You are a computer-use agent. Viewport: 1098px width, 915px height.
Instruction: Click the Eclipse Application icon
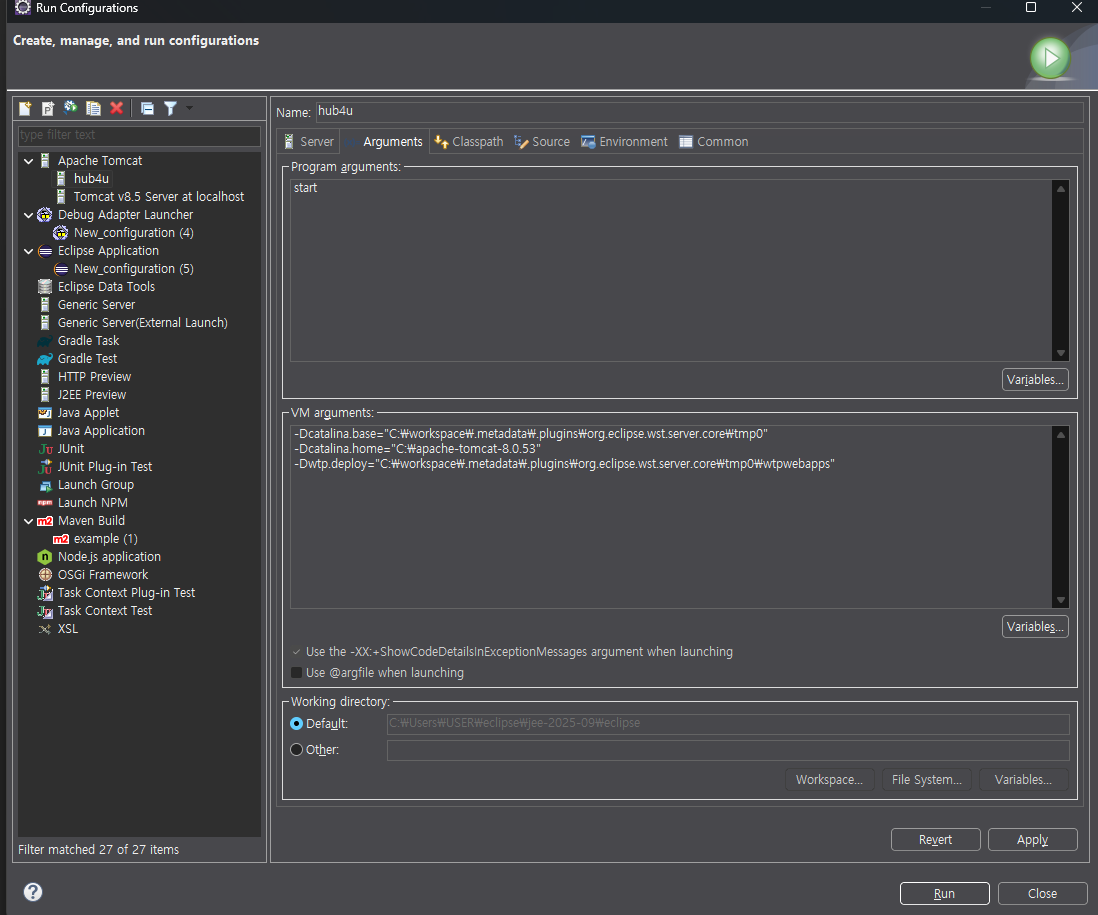point(45,251)
